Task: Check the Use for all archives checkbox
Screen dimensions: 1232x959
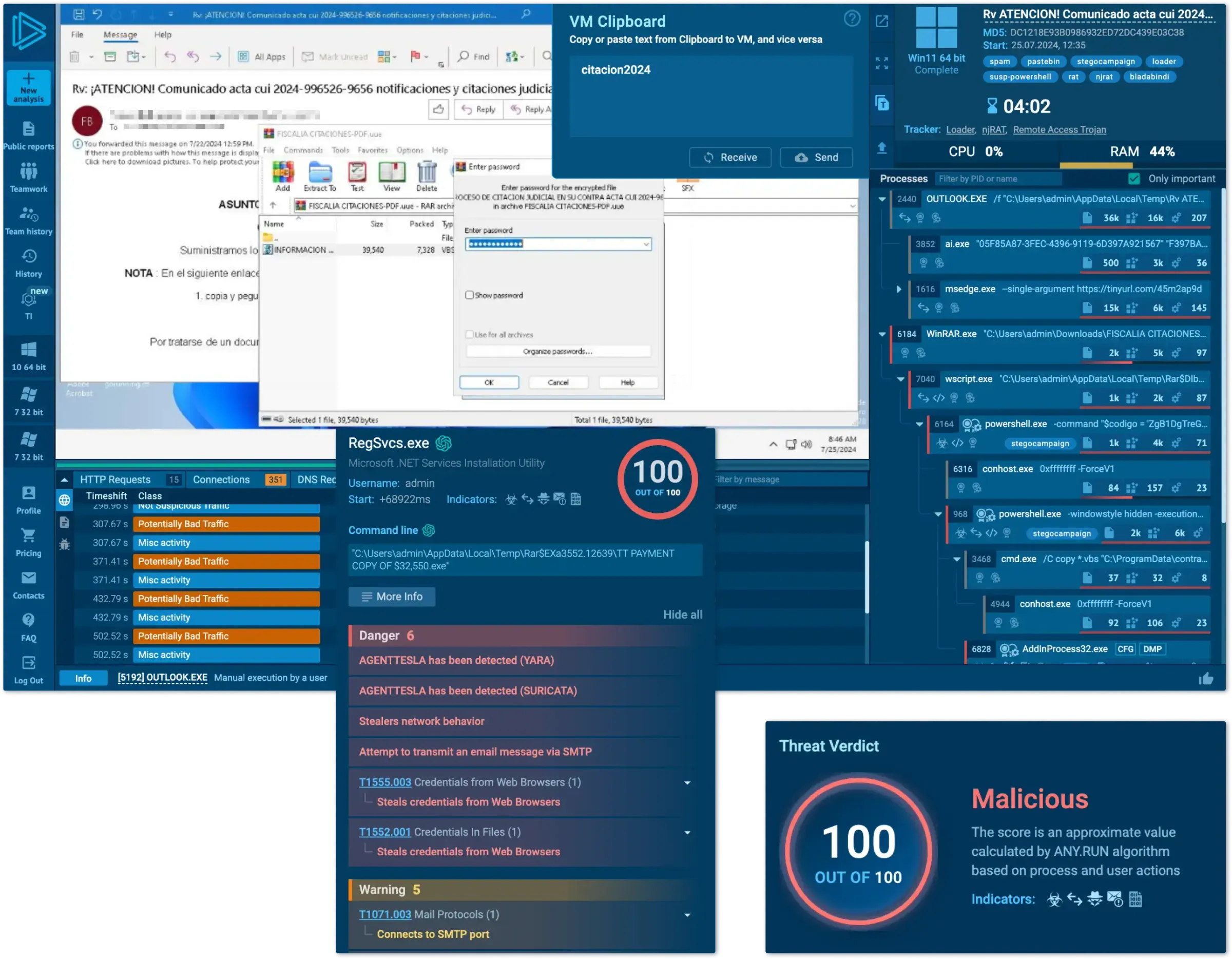Action: (469, 335)
